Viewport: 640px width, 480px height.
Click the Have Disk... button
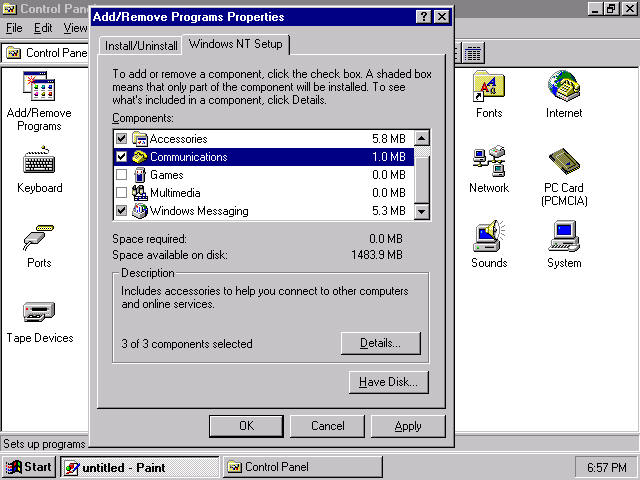pyautogui.click(x=389, y=382)
